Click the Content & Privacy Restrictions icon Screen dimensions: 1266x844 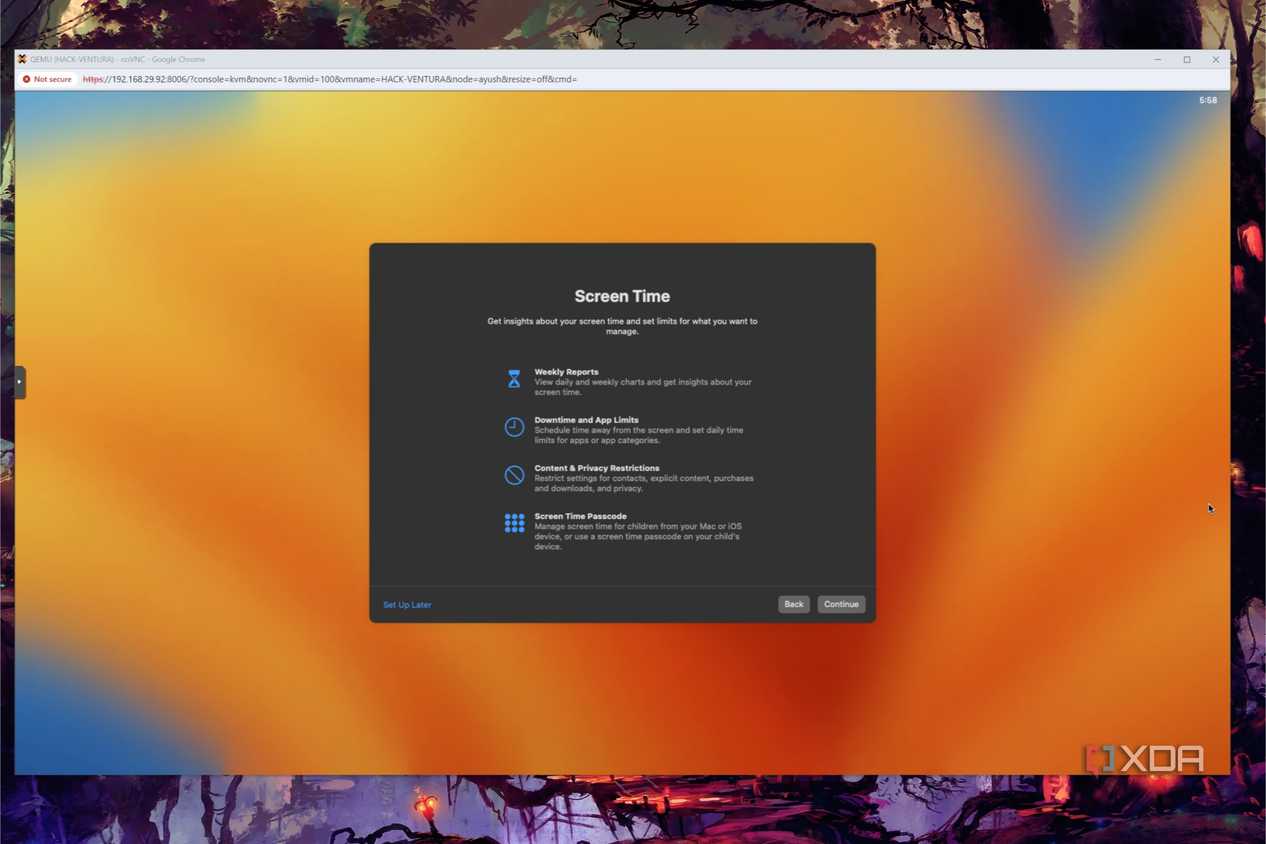[514, 475]
